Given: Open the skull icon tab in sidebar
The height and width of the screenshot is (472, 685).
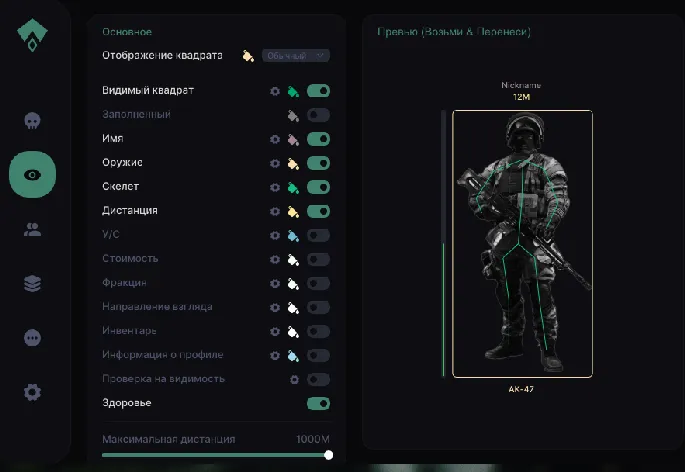Looking at the screenshot, I should 32,121.
